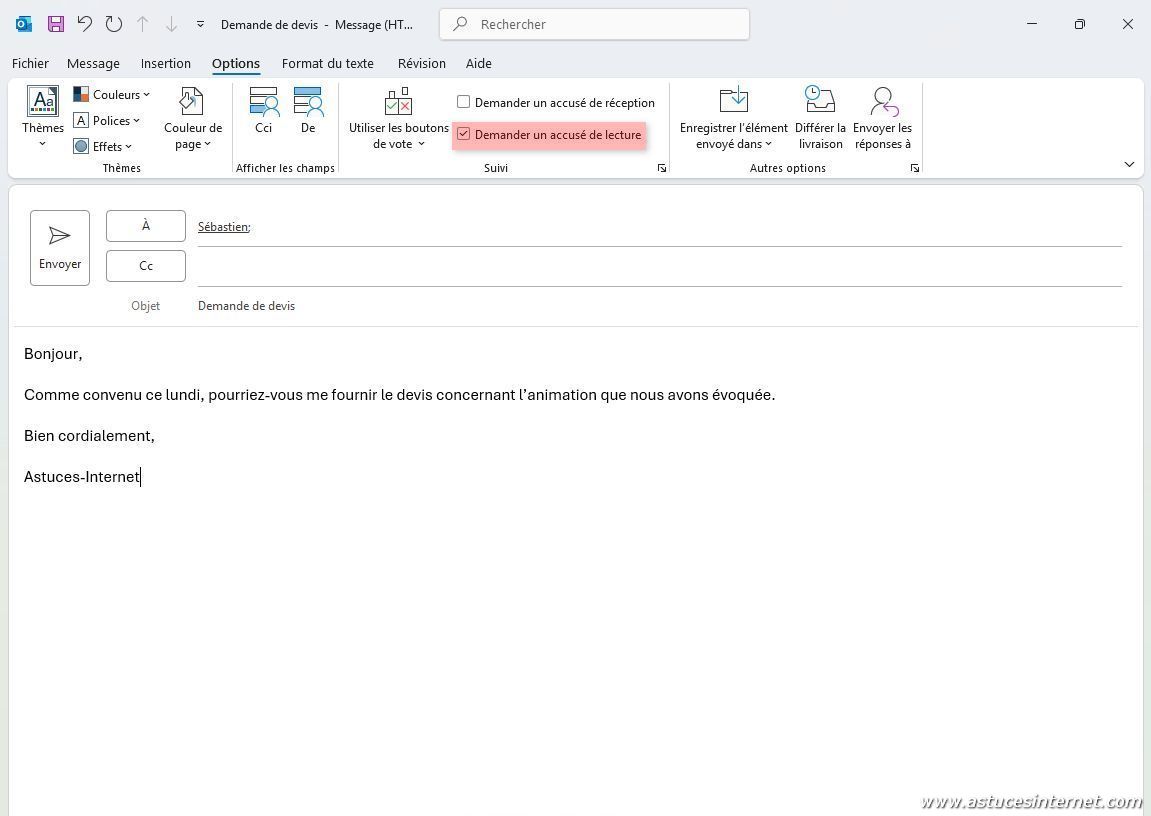The height and width of the screenshot is (816, 1151).
Task: Uncheck Demander un accusé de lecture
Action: (464, 134)
